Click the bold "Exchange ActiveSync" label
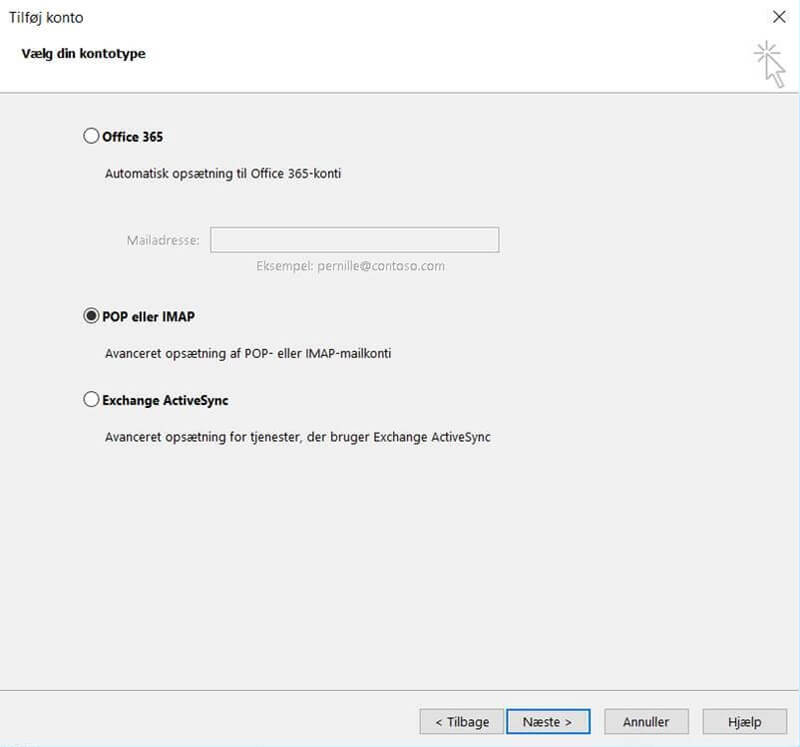This screenshot has height=747, width=800. click(165, 401)
